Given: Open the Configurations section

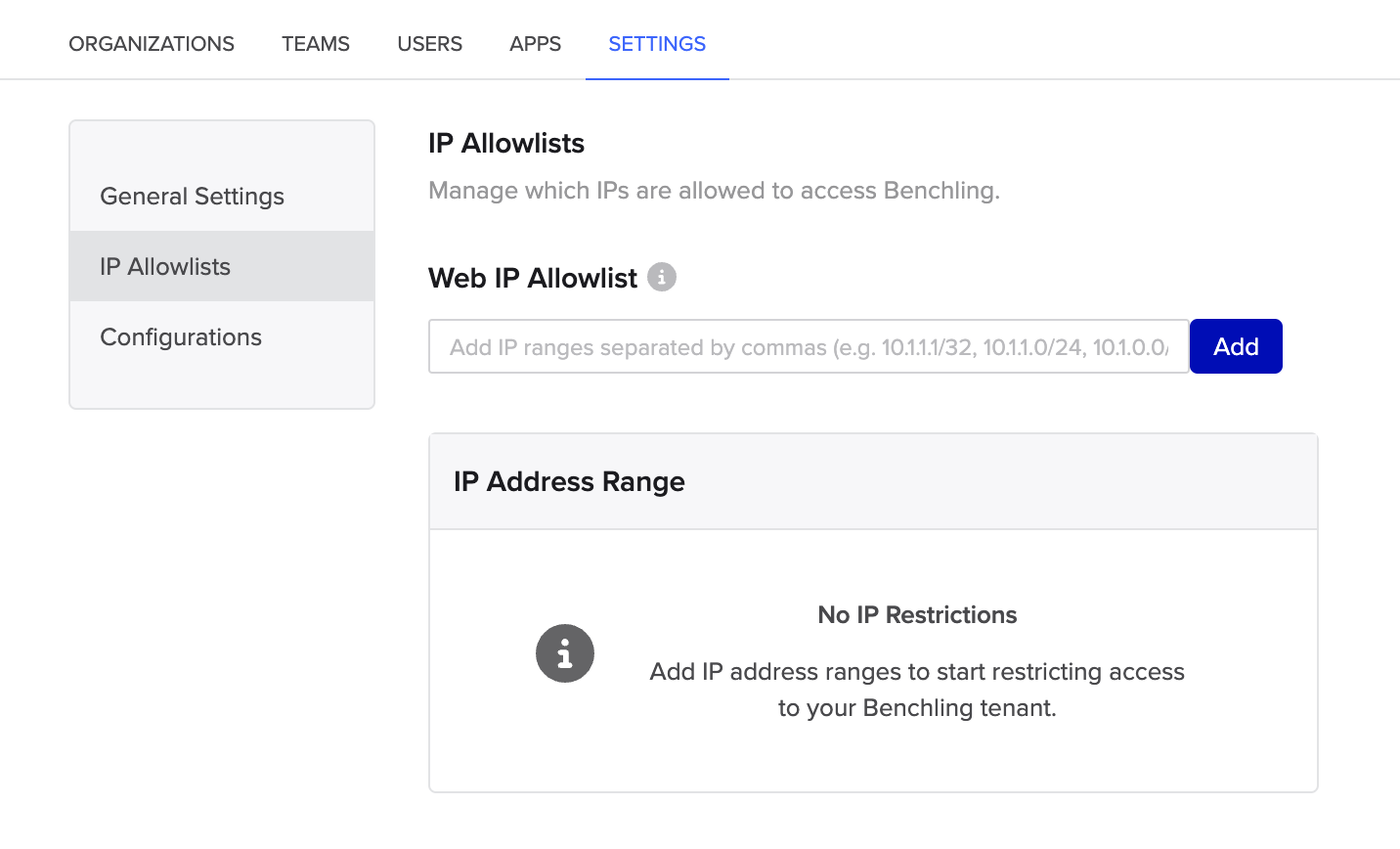Looking at the screenshot, I should (180, 336).
